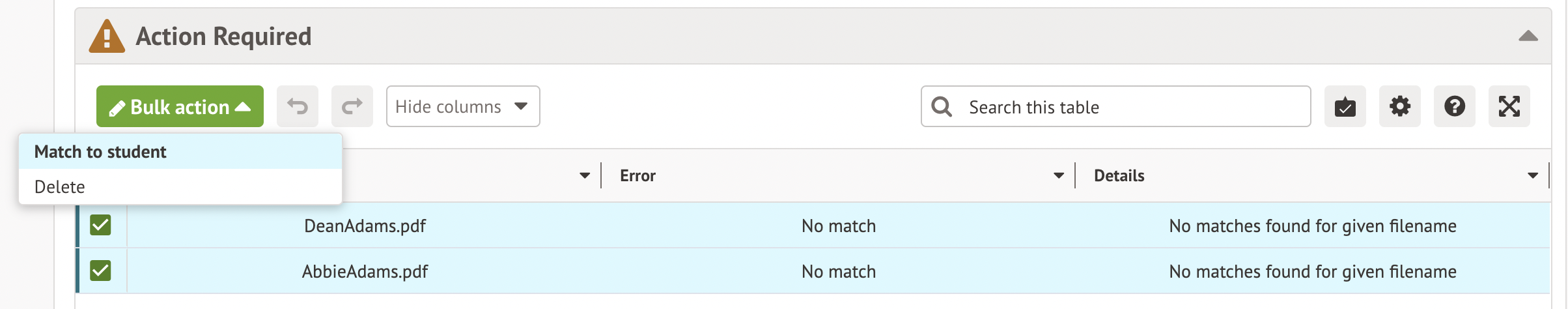Open the filename column dropdown arrow
Image resolution: width=1568 pixels, height=309 pixels.
584,175
